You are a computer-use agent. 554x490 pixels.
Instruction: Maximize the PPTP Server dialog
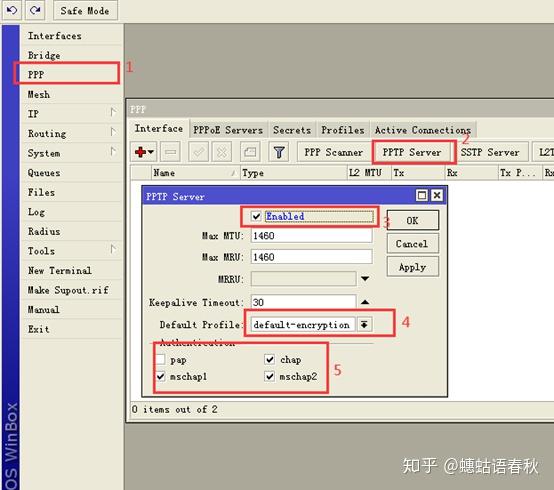tap(422, 195)
